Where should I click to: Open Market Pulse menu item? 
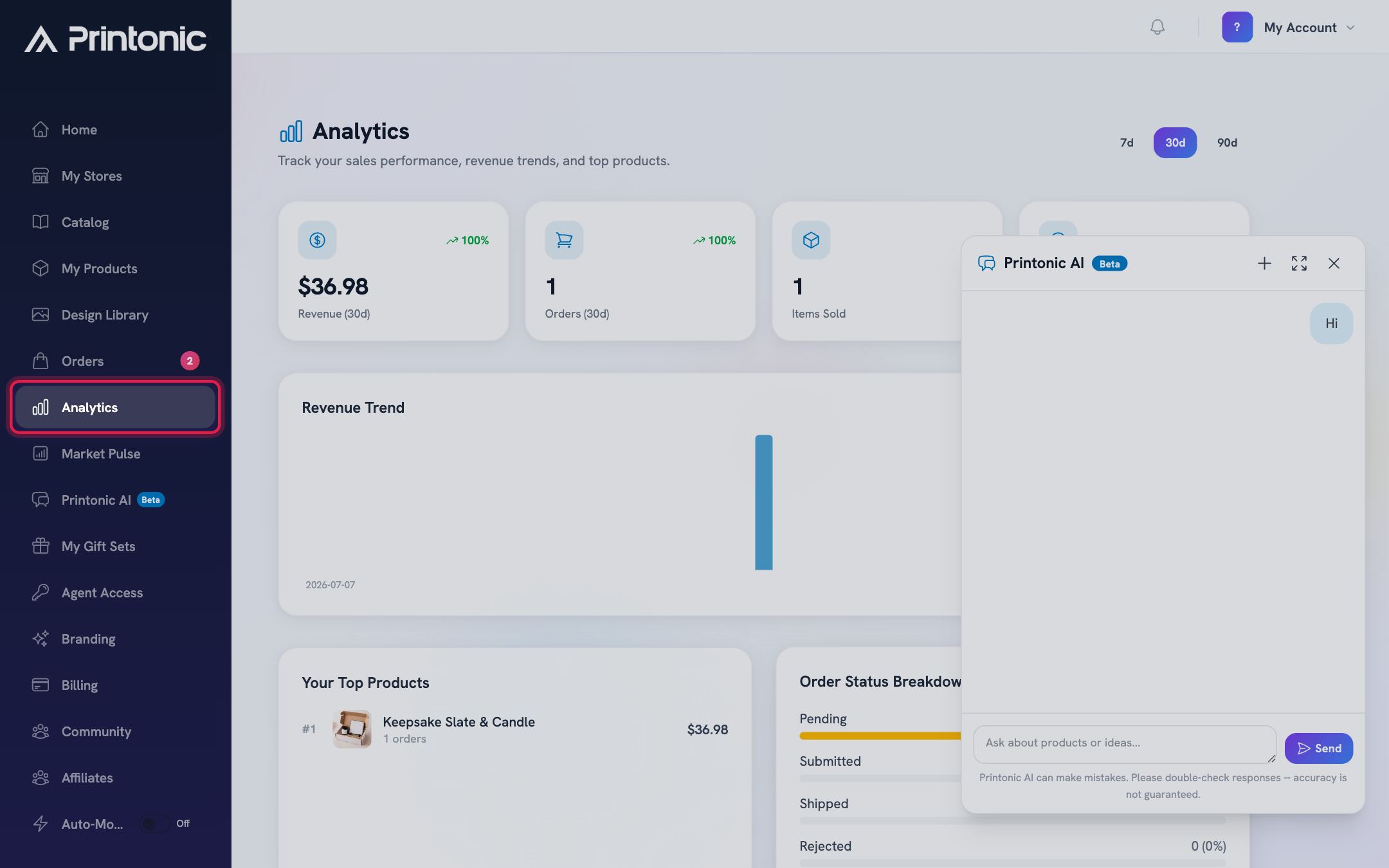click(115, 453)
